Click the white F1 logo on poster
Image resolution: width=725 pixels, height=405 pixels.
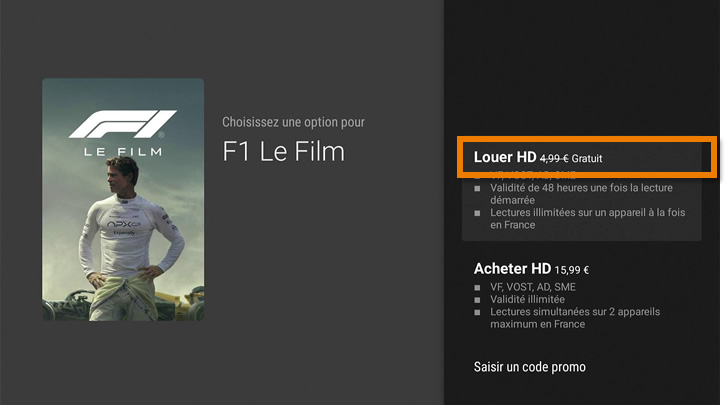pos(123,124)
